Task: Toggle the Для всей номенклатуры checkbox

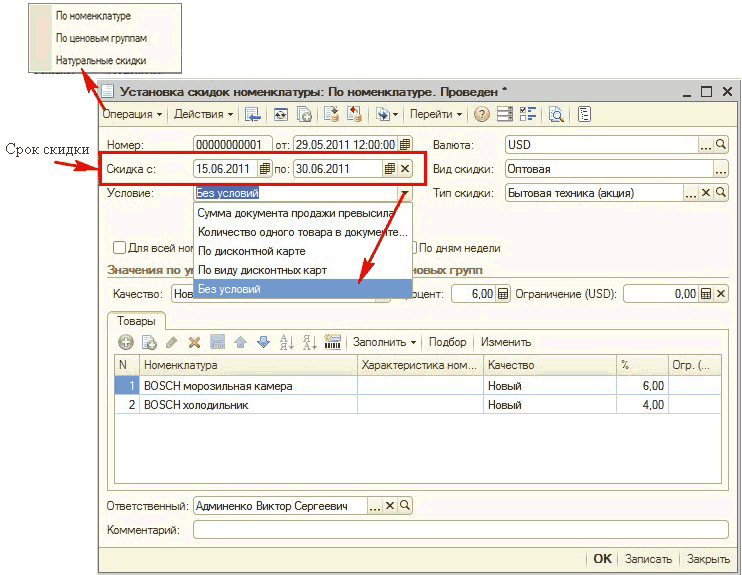Action: (120, 248)
